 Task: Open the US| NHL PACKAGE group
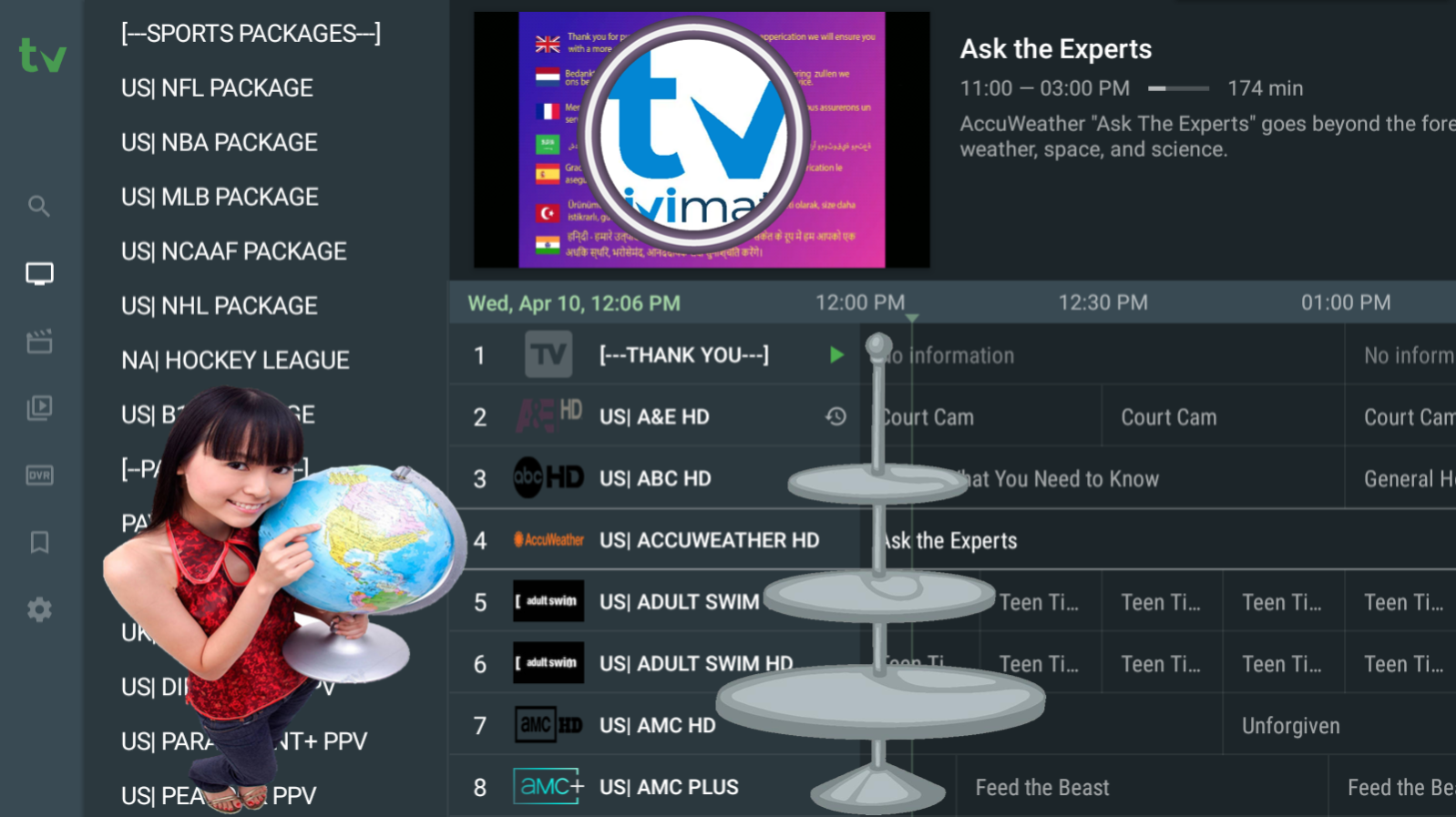[x=220, y=307]
